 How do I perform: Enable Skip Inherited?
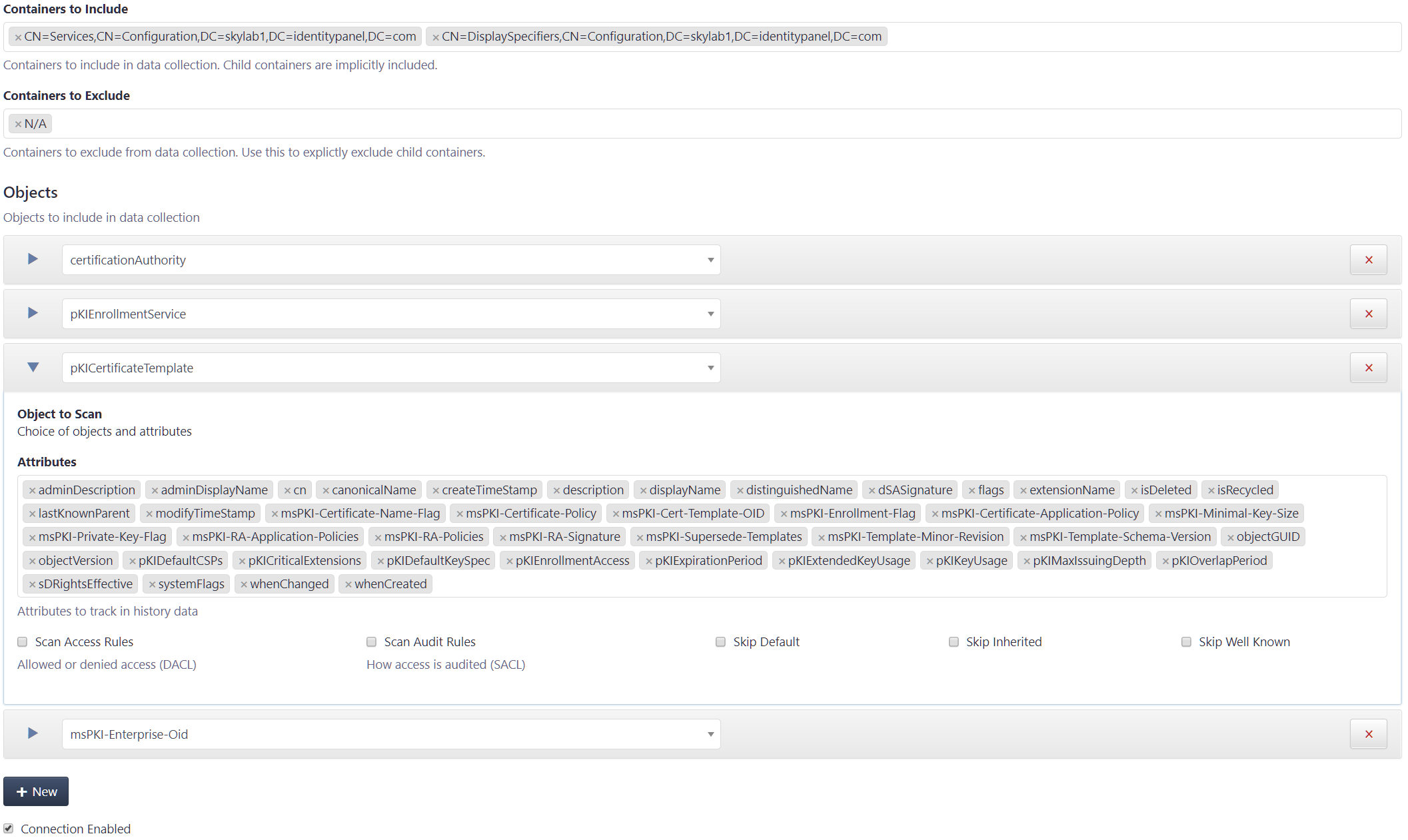[x=953, y=641]
